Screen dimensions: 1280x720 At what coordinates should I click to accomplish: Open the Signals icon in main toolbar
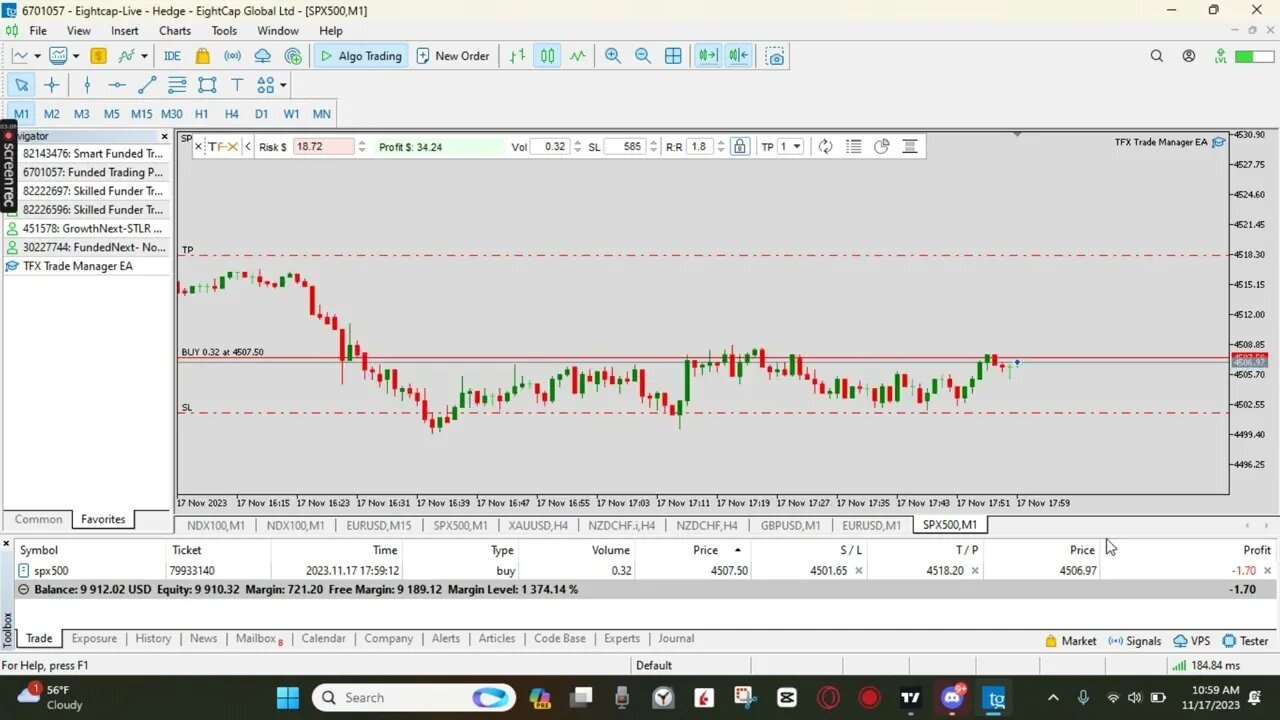pos(232,56)
